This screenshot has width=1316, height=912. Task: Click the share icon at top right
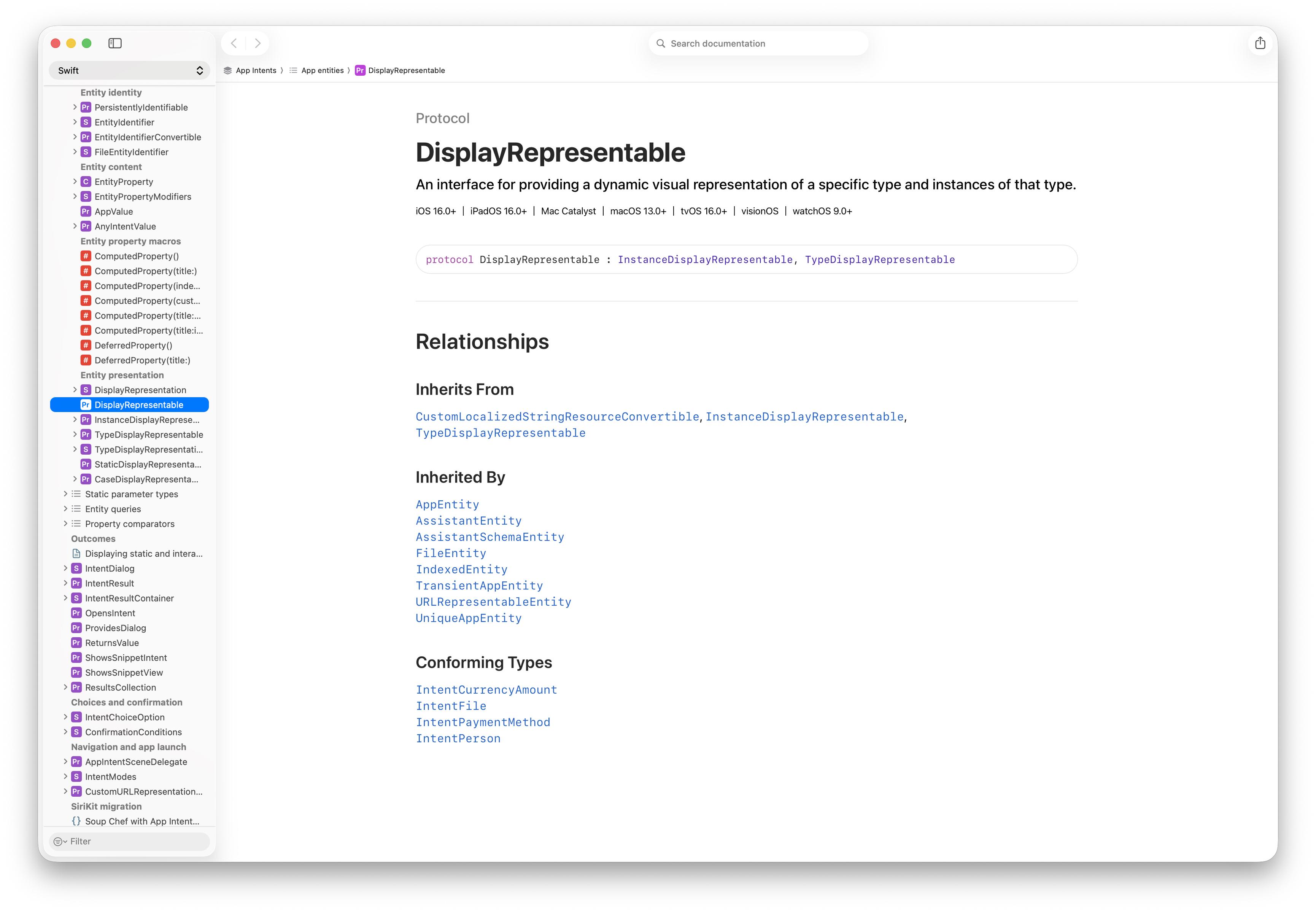pos(1260,43)
